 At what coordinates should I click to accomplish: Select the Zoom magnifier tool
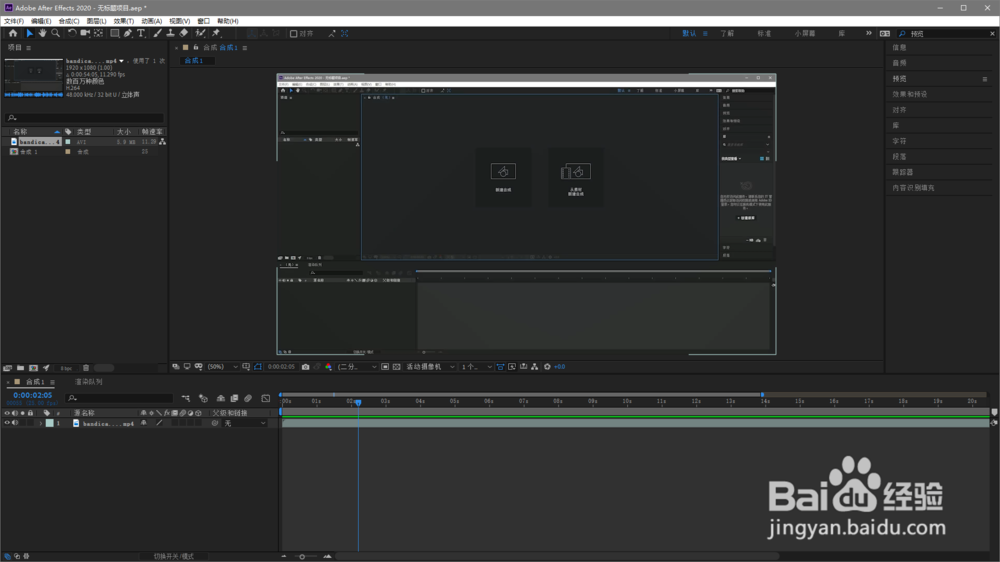coord(55,33)
